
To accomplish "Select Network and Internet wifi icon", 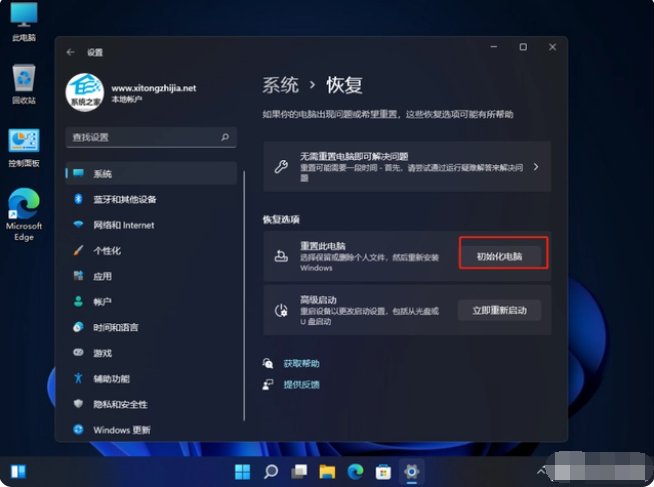I will pos(78,225).
